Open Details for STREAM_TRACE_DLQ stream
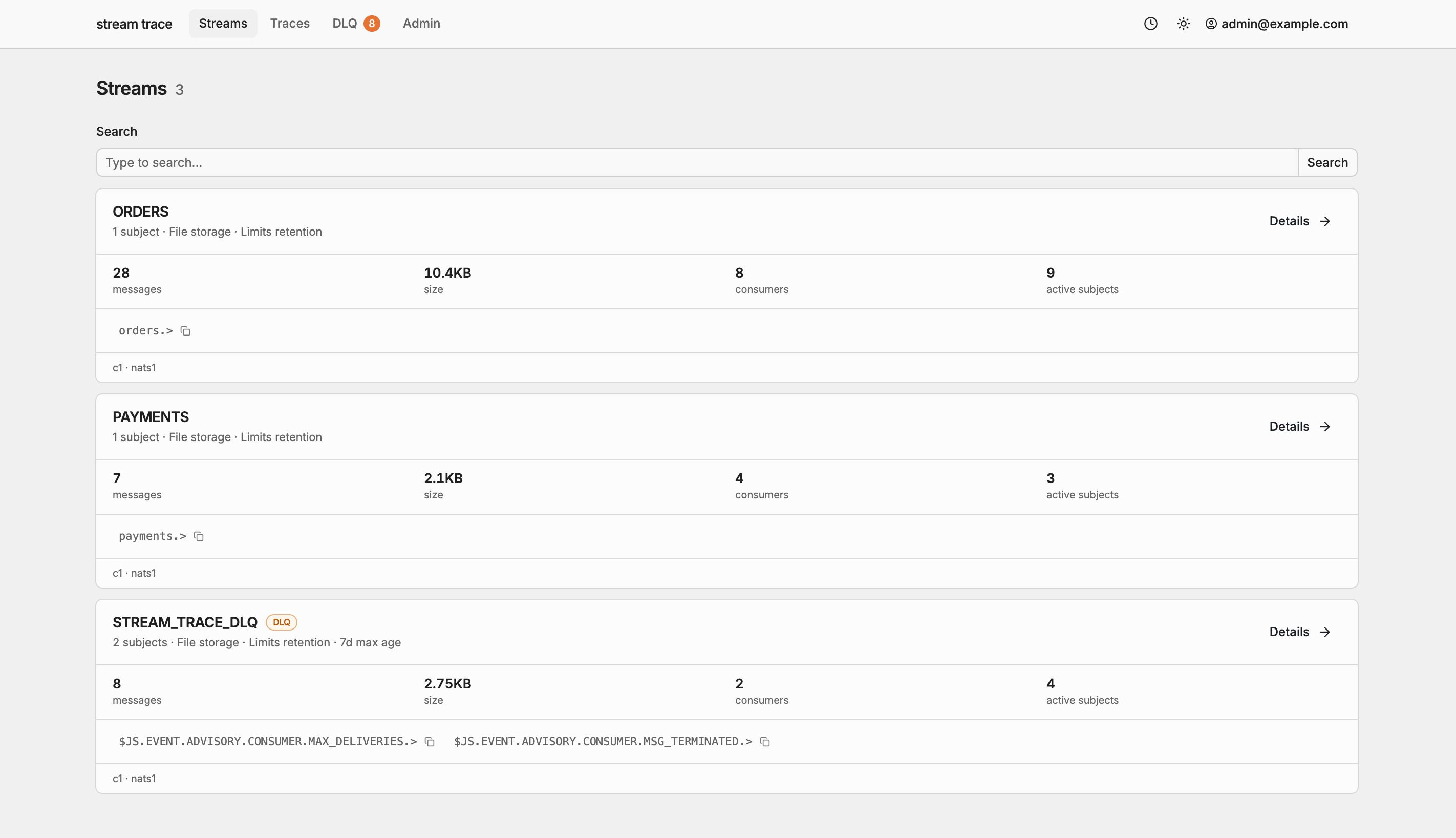 tap(1300, 633)
